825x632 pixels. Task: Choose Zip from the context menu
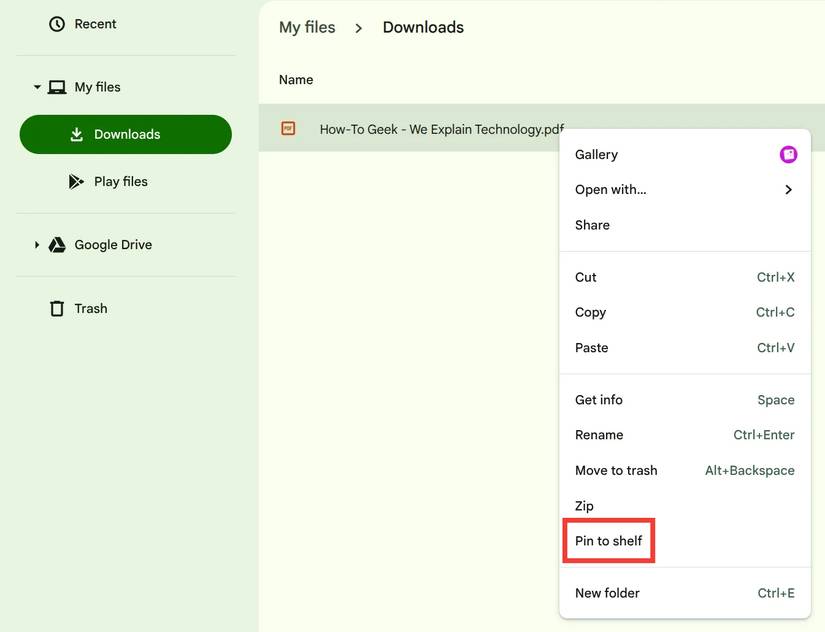click(x=585, y=505)
